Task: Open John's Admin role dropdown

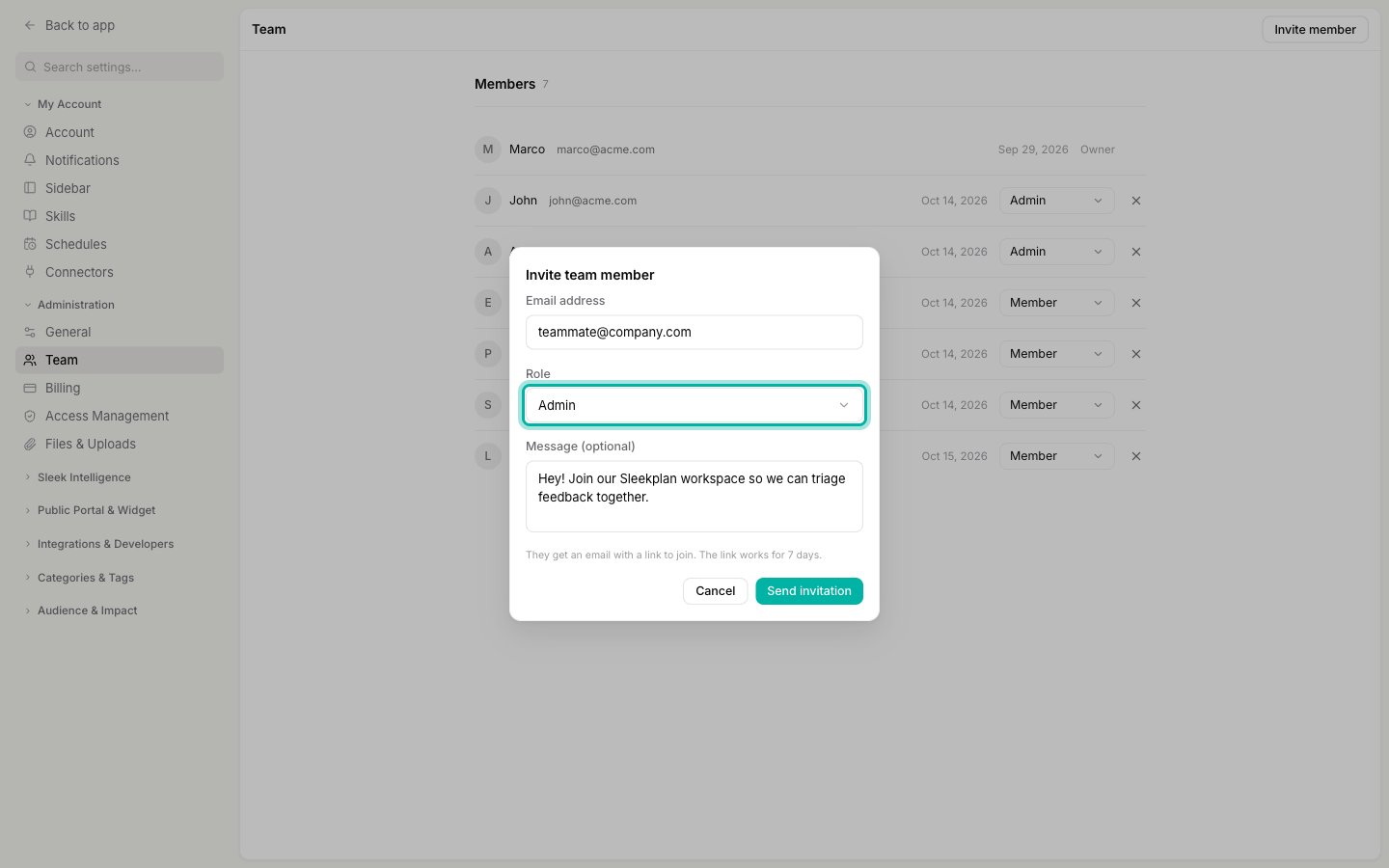Action: click(x=1057, y=201)
